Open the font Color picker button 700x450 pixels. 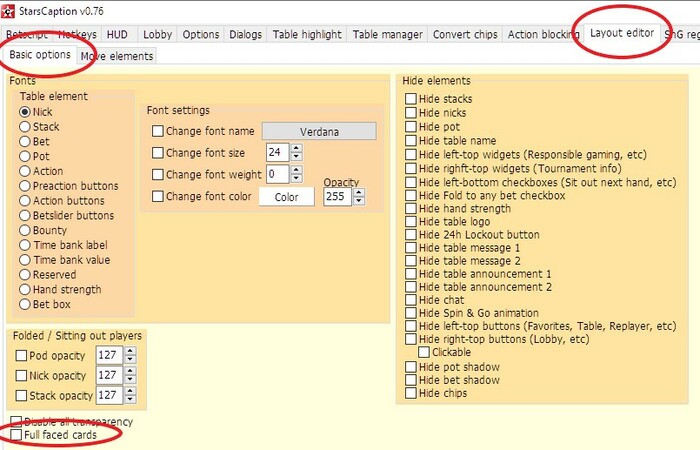pos(287,197)
